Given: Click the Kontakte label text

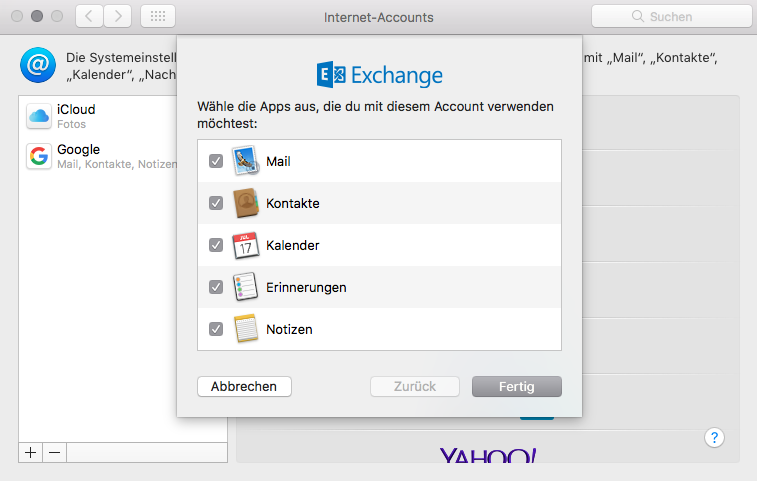Looking at the screenshot, I should tap(293, 203).
